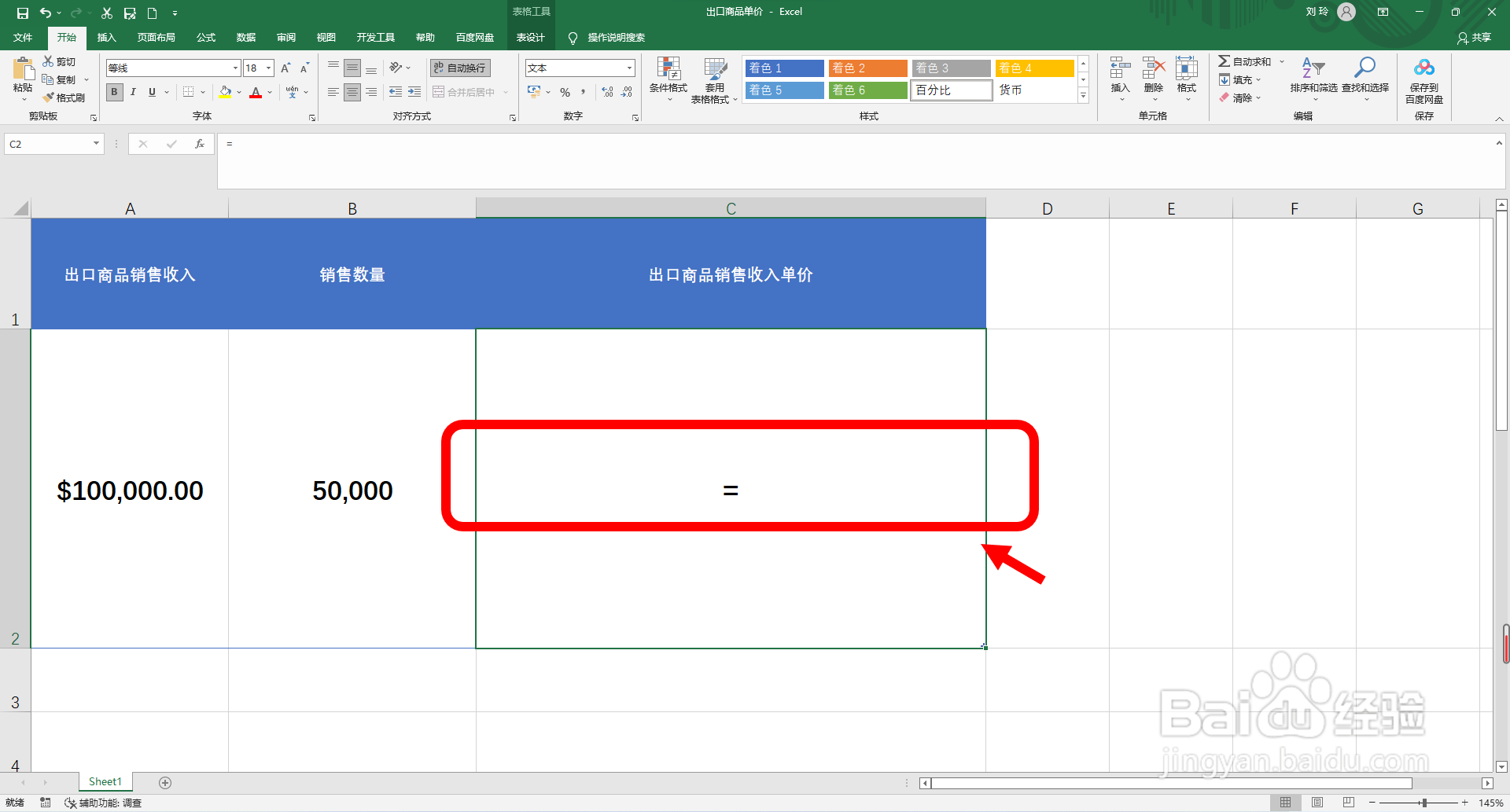Viewport: 1510px width, 812px height.
Task: Open AutoSum dropdown arrow 自动求和
Action: [x=1282, y=61]
